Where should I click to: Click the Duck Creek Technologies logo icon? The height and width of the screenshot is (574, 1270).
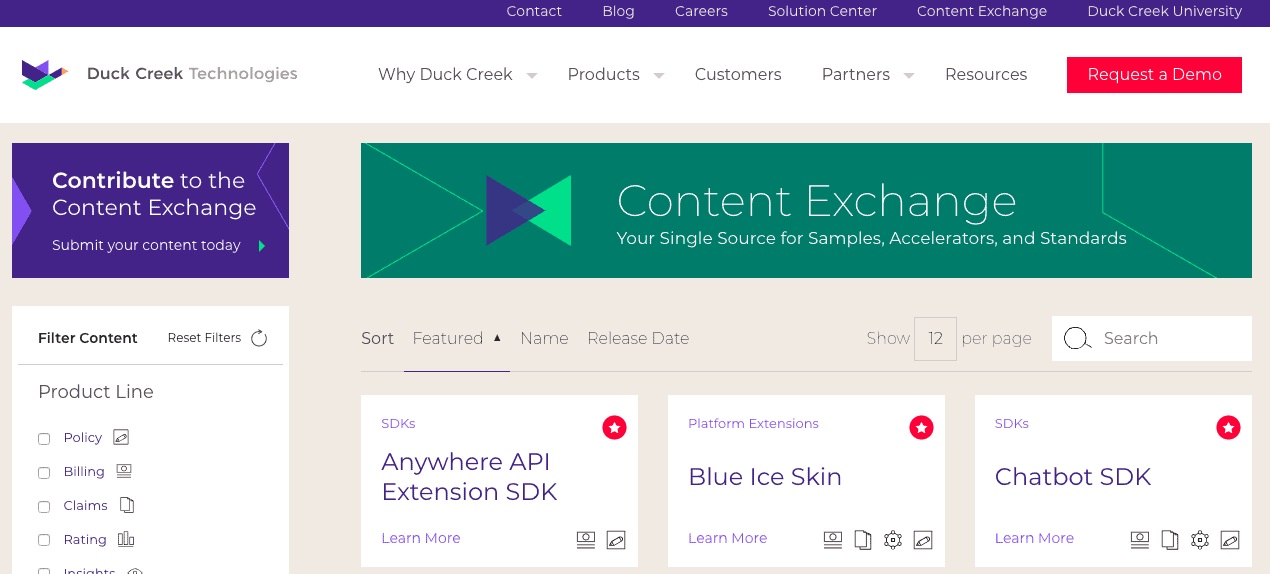point(45,74)
